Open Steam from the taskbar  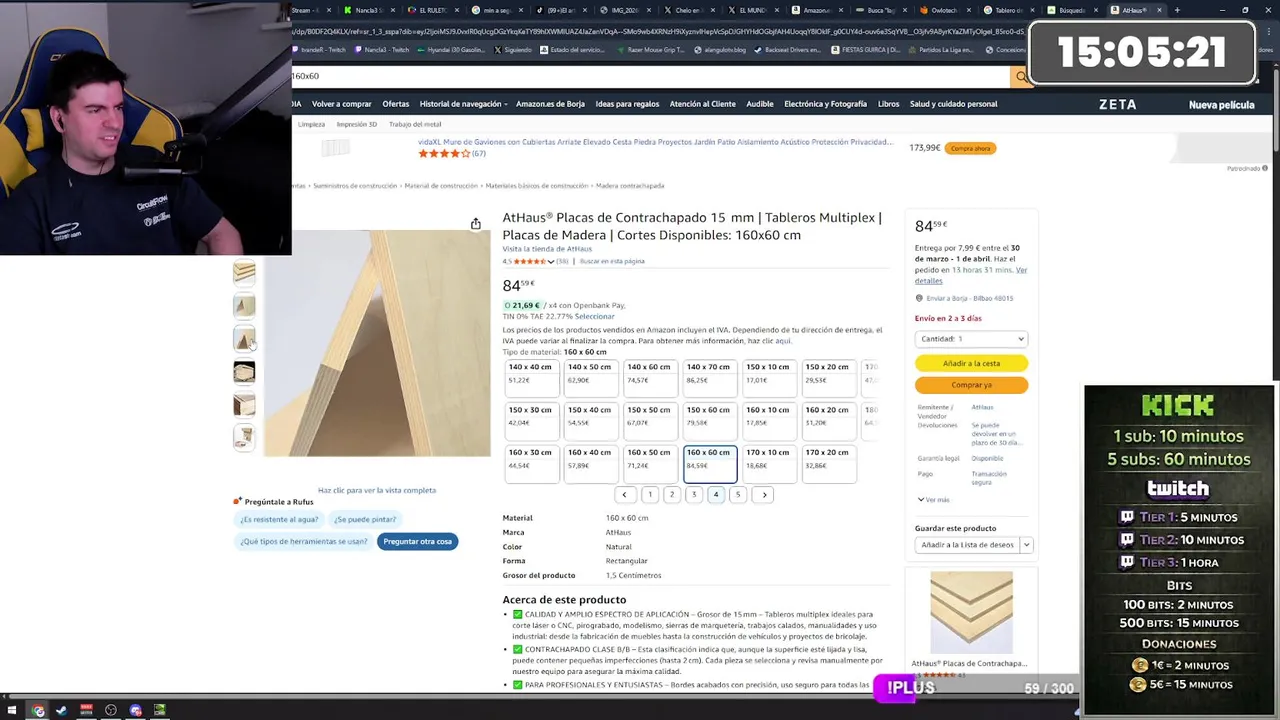click(61, 710)
